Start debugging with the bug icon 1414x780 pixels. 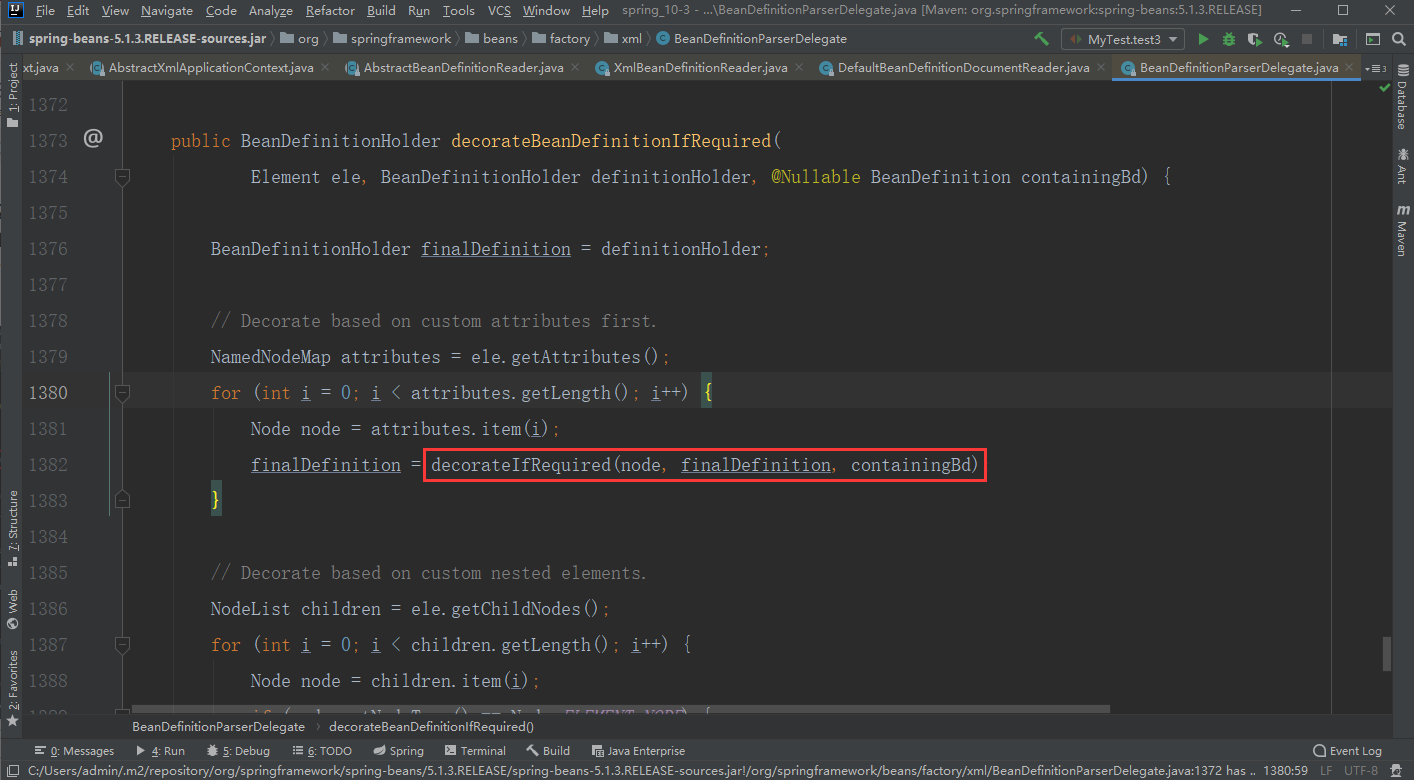1229,39
